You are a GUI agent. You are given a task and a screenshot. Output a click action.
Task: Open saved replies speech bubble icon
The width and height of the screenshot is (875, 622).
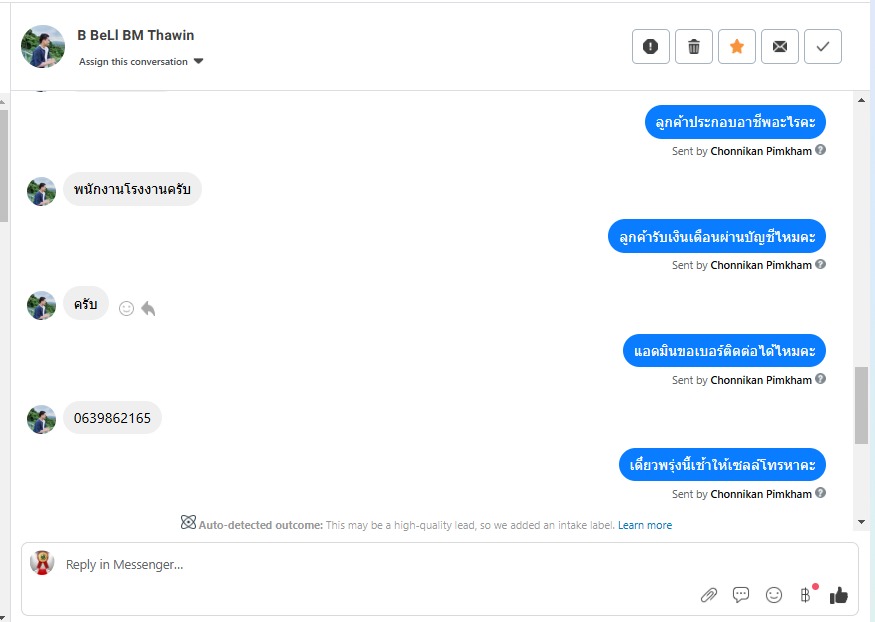[741, 595]
